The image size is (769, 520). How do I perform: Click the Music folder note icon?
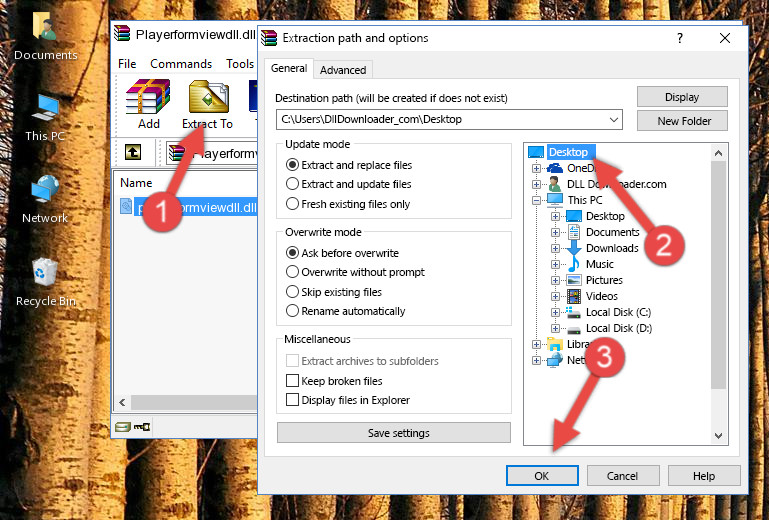573,264
